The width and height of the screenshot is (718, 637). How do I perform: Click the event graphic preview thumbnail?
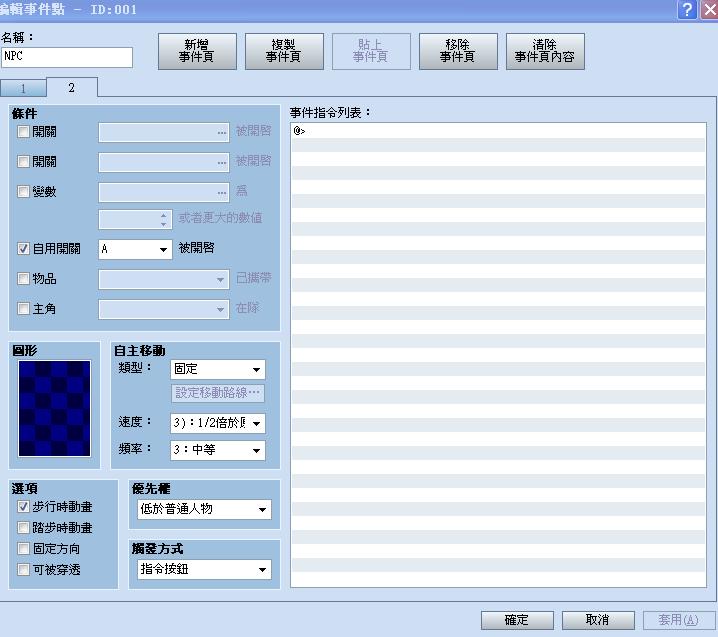[x=54, y=408]
